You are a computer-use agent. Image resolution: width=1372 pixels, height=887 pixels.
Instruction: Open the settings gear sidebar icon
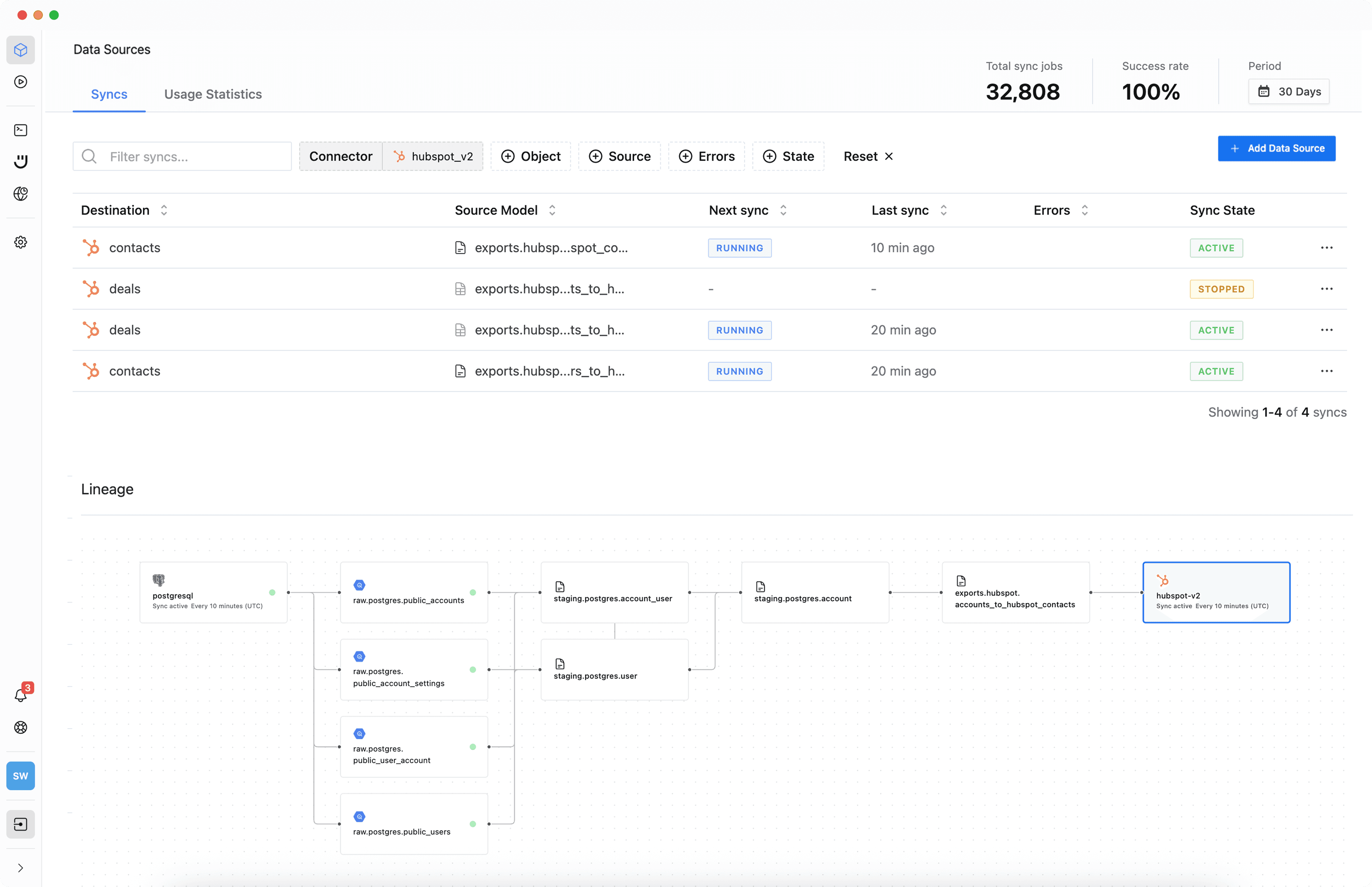21,243
